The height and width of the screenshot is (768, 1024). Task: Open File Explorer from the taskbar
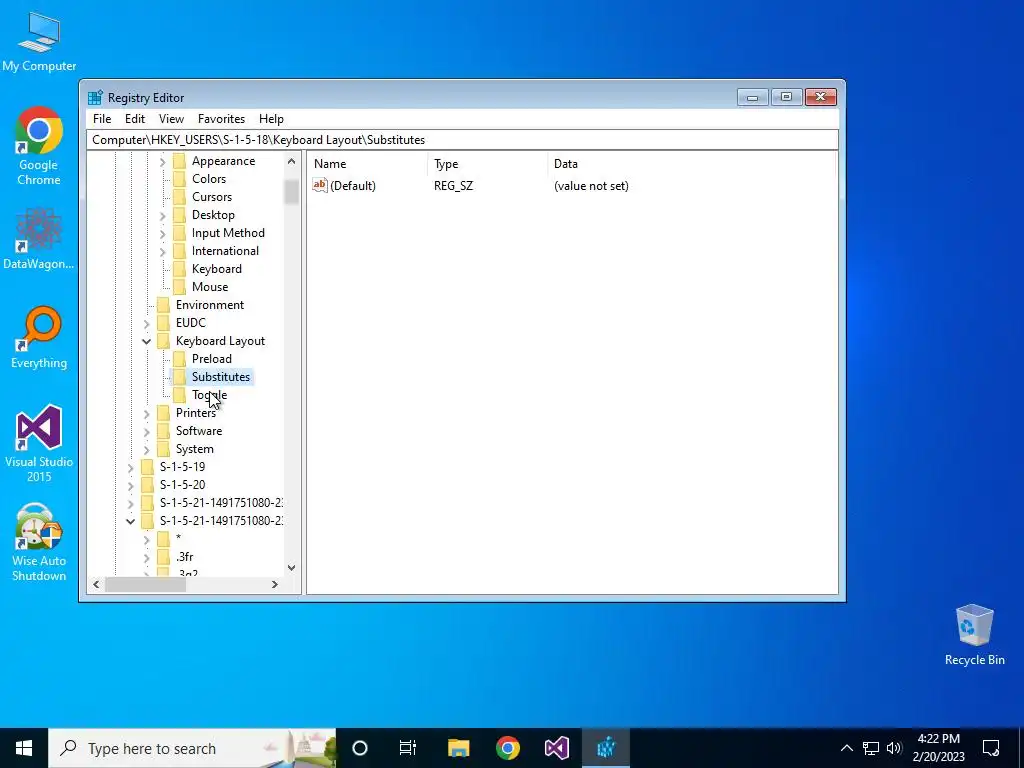[x=458, y=748]
